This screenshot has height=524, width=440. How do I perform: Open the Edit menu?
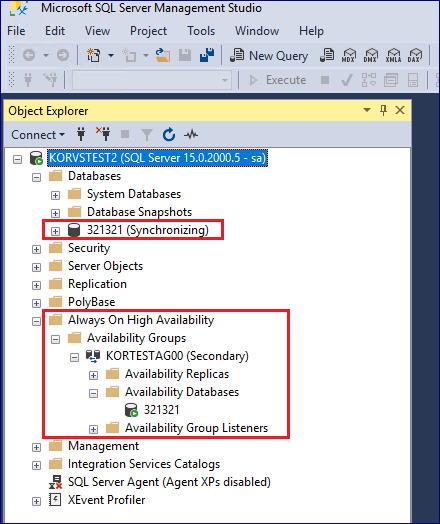[55, 31]
